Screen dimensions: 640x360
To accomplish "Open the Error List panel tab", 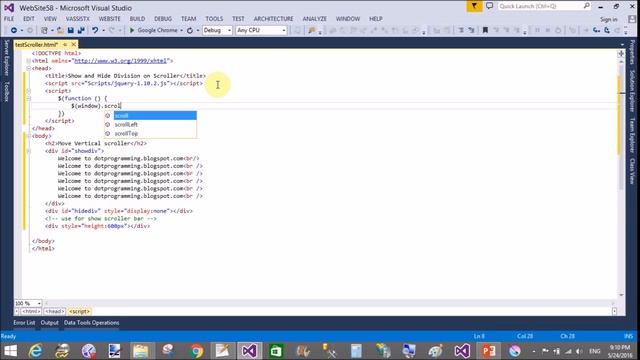I will tap(24, 322).
